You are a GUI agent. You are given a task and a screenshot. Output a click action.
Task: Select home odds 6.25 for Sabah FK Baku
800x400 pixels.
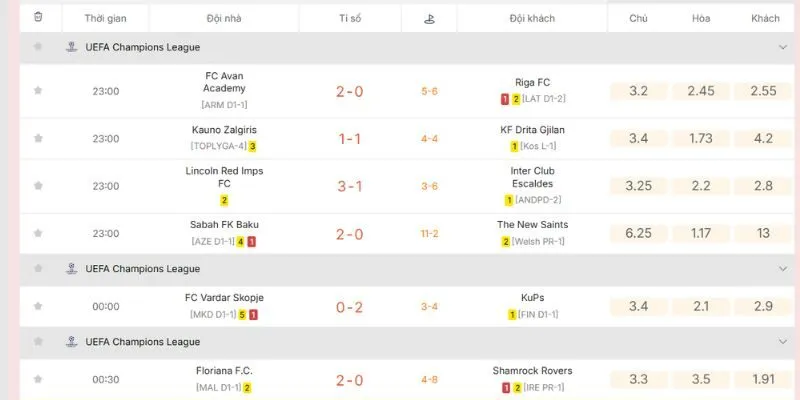(638, 233)
